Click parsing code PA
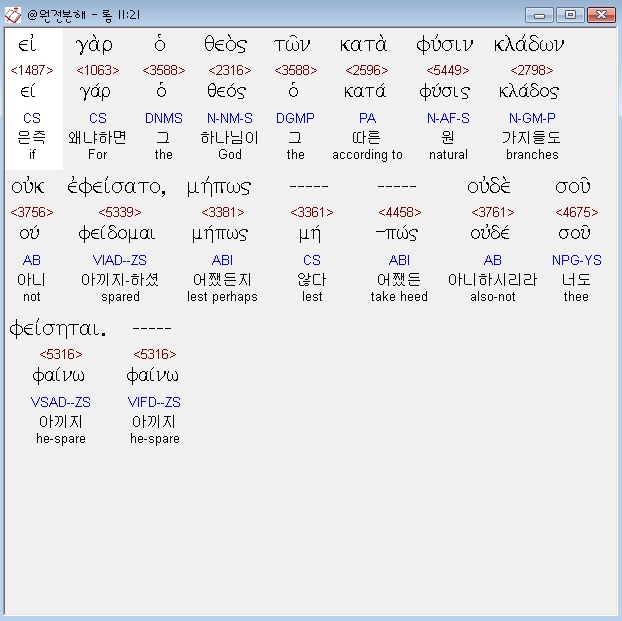The image size is (622, 621). pyautogui.click(x=367, y=118)
